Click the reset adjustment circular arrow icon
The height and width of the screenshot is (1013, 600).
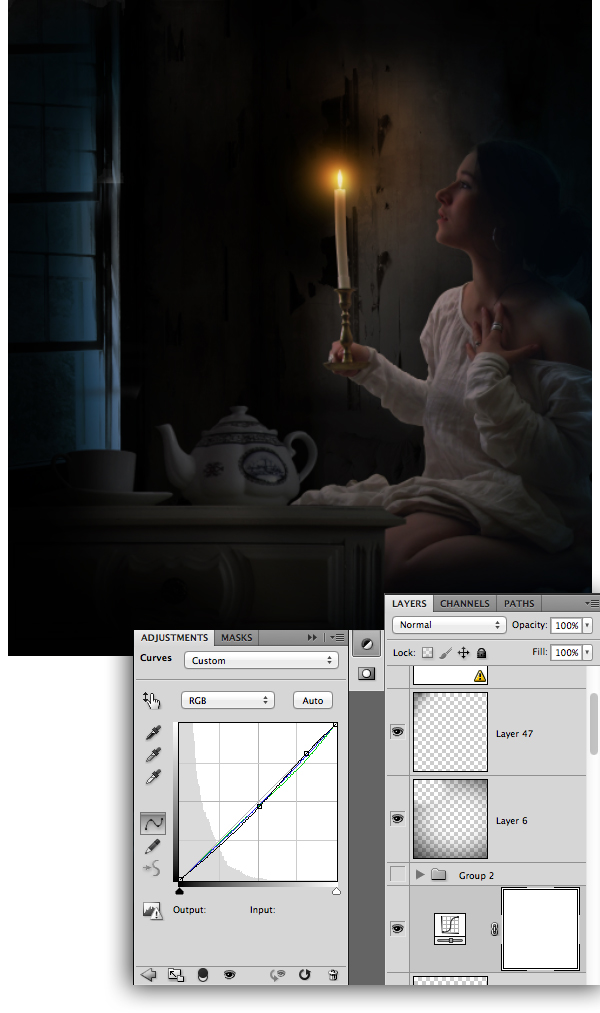pyautogui.click(x=304, y=974)
